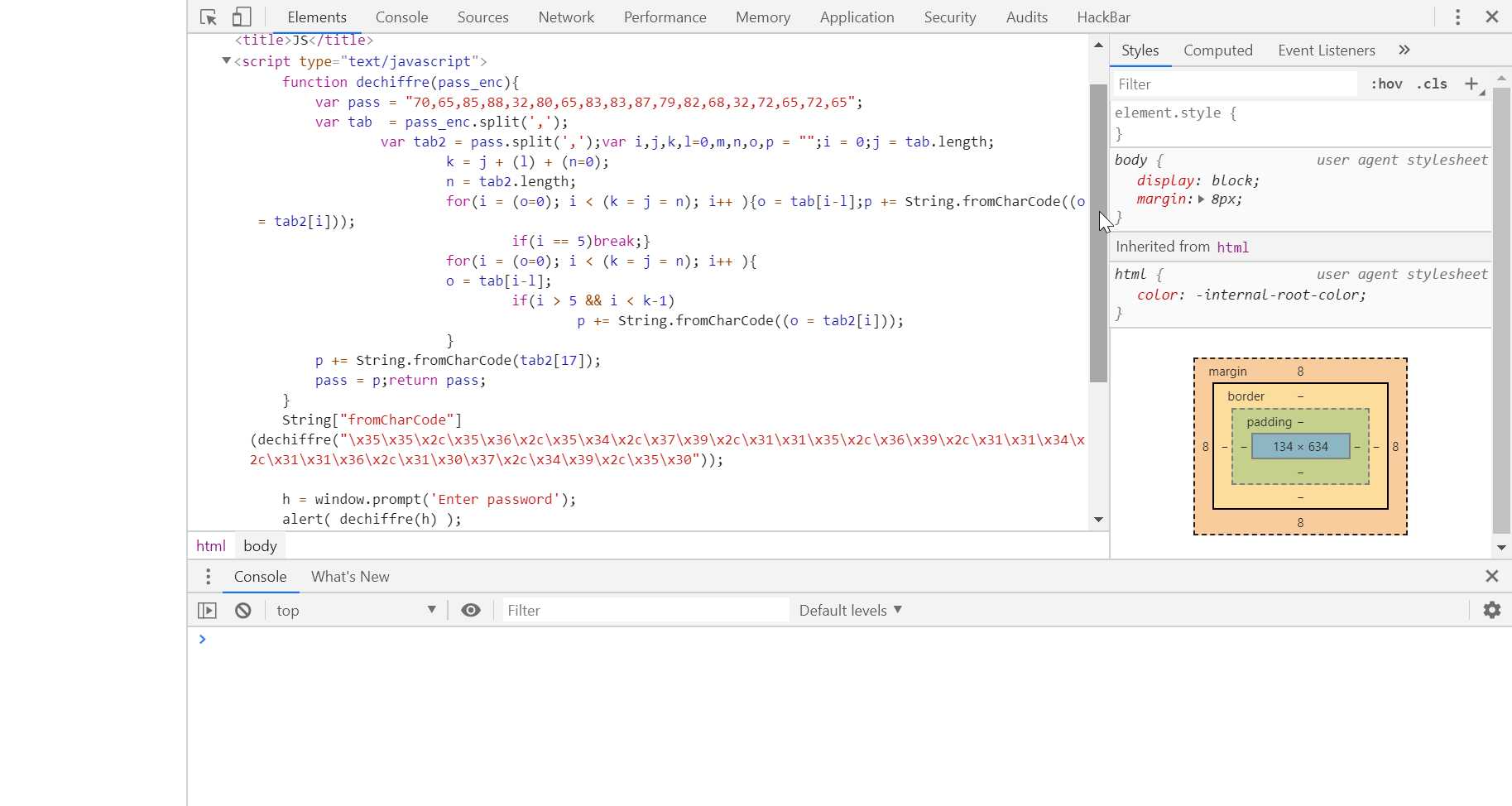Click the html link in Inherited from
Image resolution: width=1512 pixels, height=806 pixels.
click(1232, 247)
